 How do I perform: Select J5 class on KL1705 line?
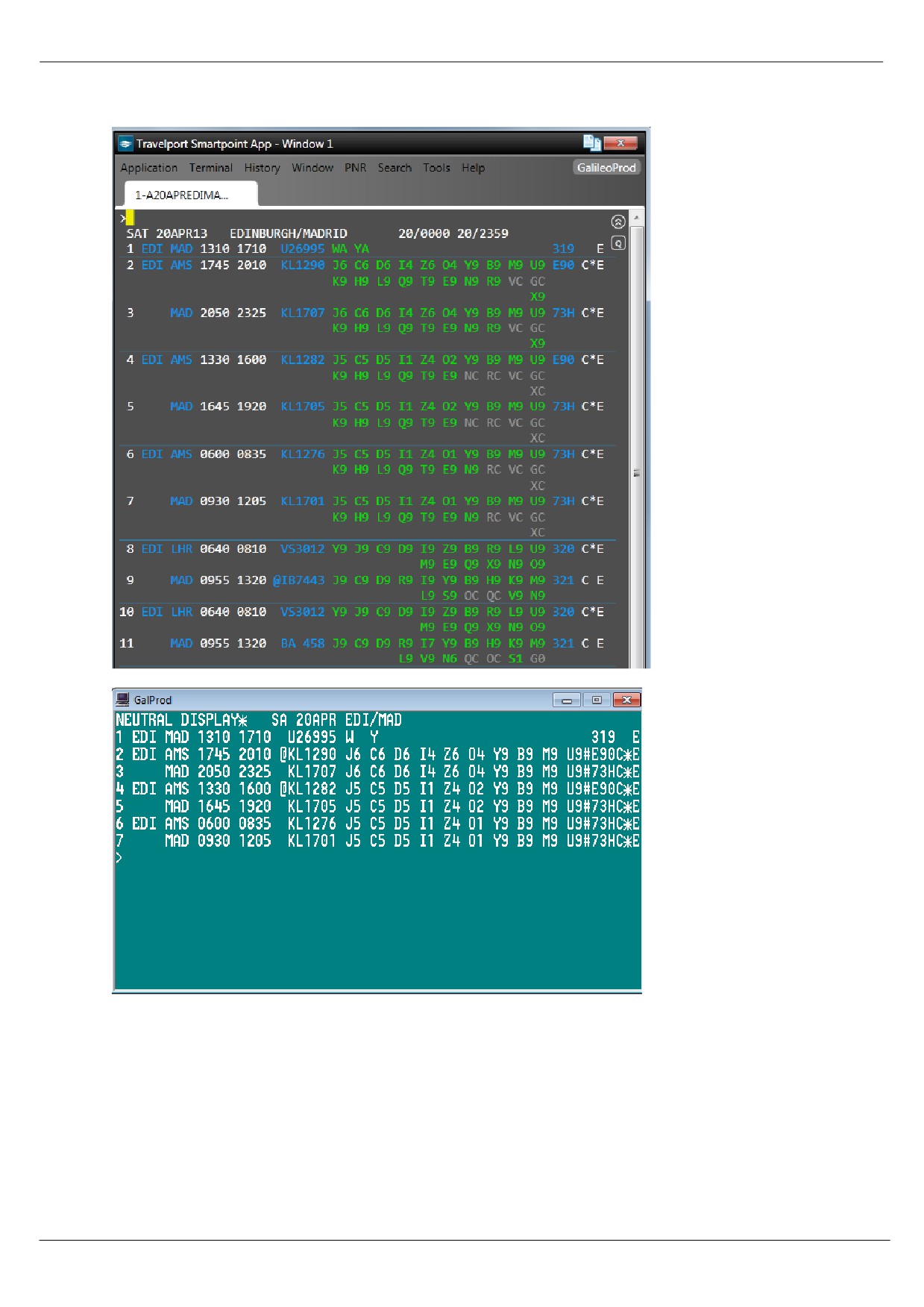click(x=339, y=407)
